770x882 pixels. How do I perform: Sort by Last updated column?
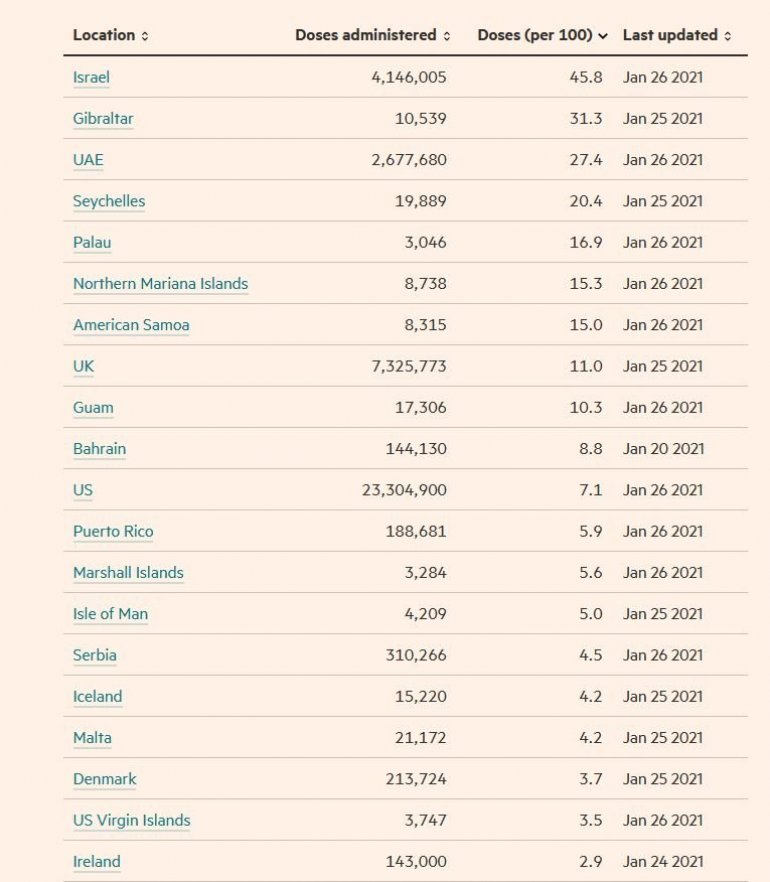[x=677, y=35]
